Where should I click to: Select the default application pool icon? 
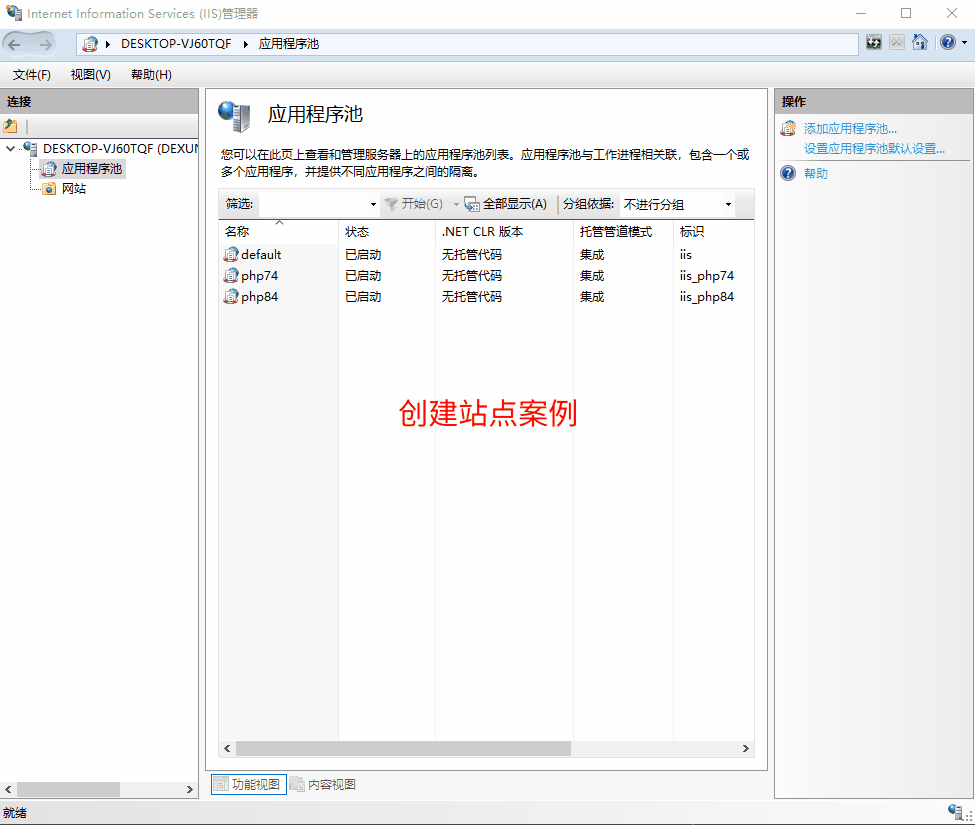pyautogui.click(x=231, y=255)
